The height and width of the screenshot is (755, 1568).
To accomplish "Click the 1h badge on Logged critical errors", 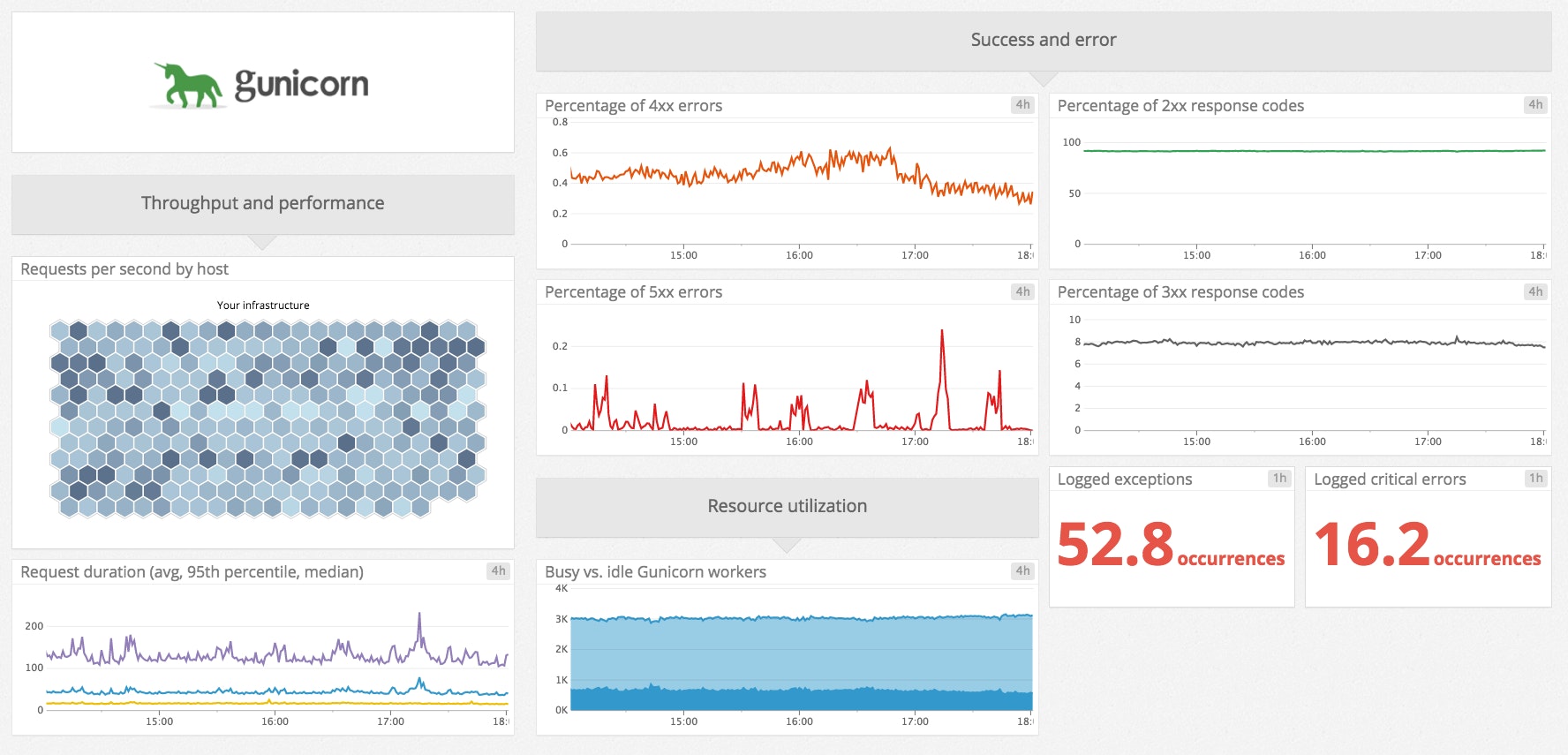I will click(x=1535, y=478).
